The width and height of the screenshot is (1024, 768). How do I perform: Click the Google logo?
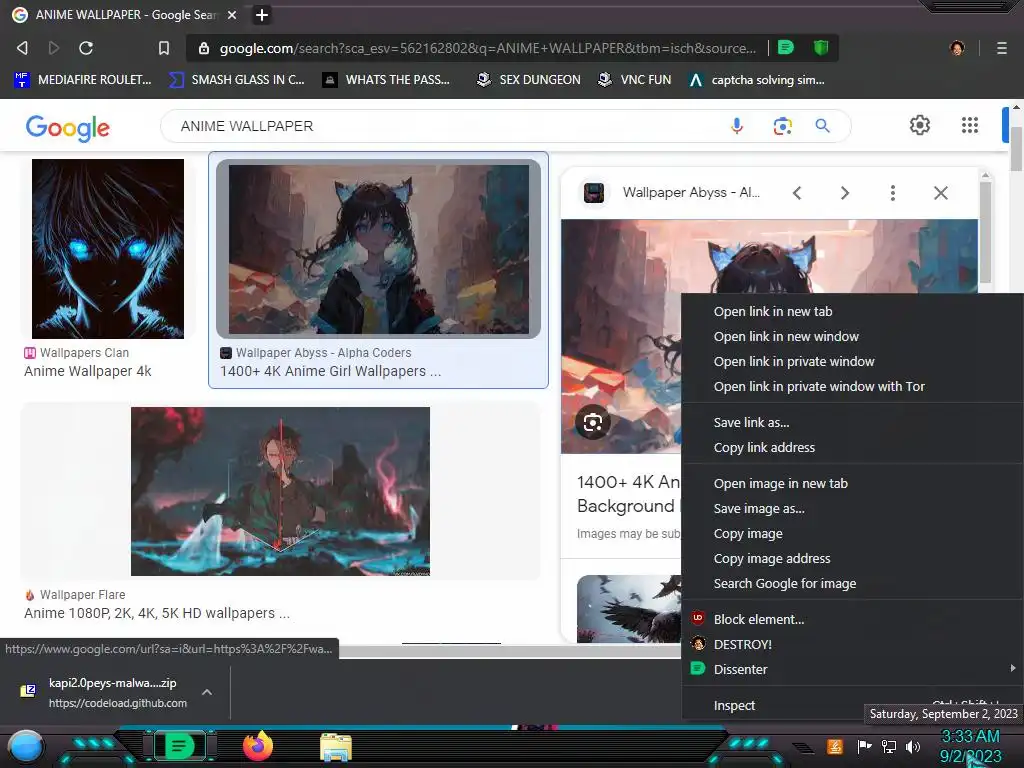(68, 128)
